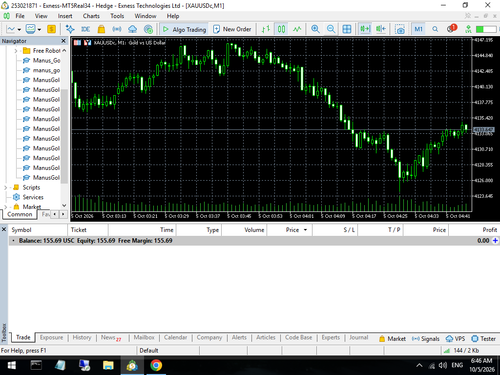Expand the Free Robot folder
This screenshot has height=375, width=500.
pos(16,51)
